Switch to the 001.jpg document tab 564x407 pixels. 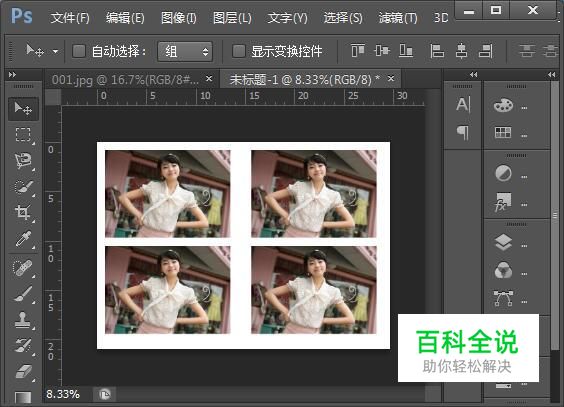pos(125,79)
